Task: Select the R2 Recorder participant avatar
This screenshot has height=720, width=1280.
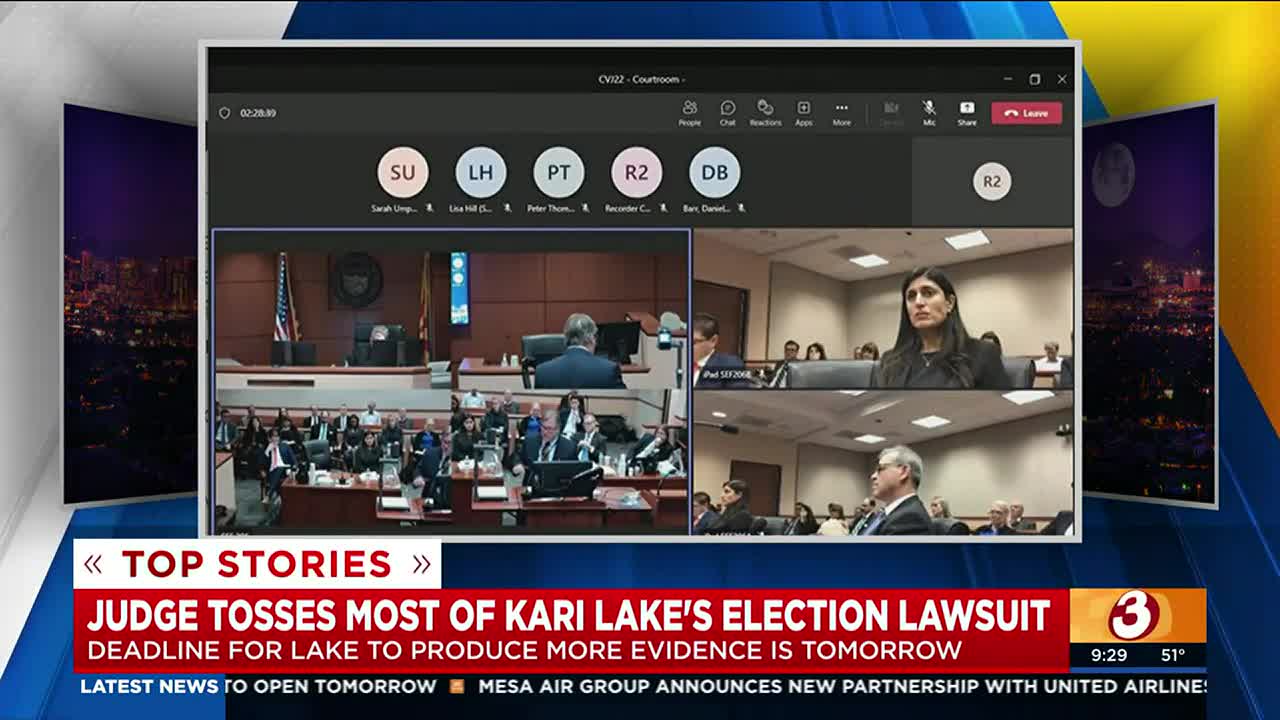Action: click(637, 172)
